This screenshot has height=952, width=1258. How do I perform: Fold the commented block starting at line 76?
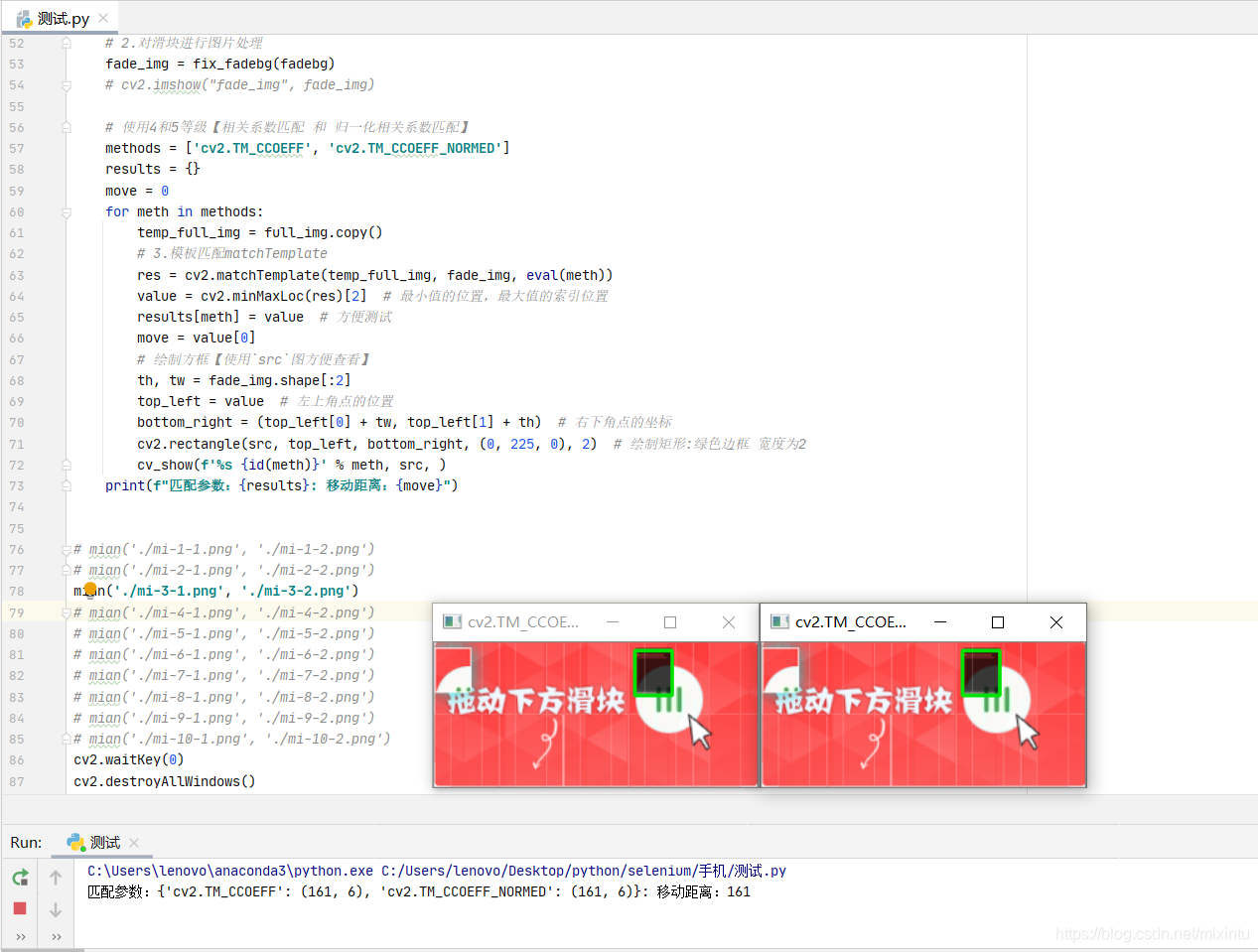click(67, 549)
